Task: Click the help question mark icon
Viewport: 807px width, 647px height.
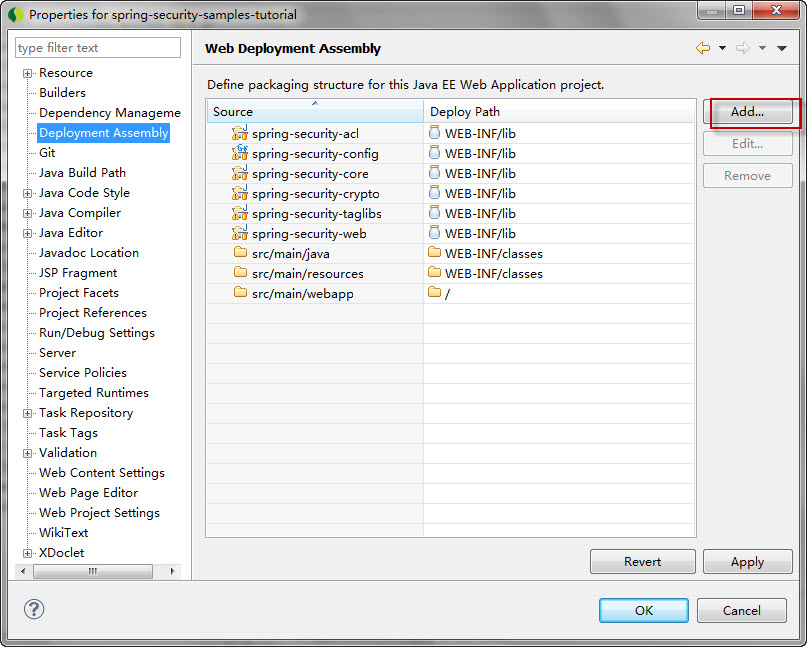Action: coord(34,609)
